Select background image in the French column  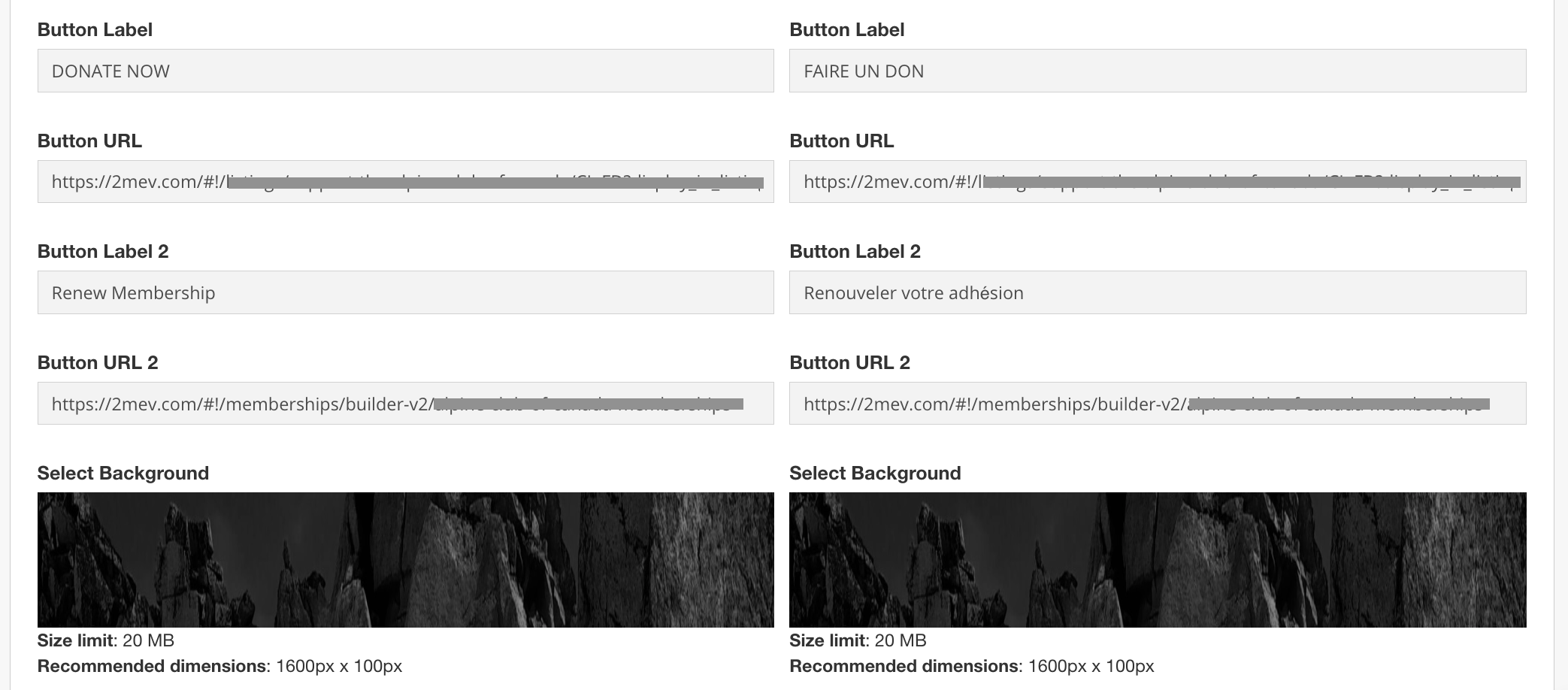[x=1157, y=559]
